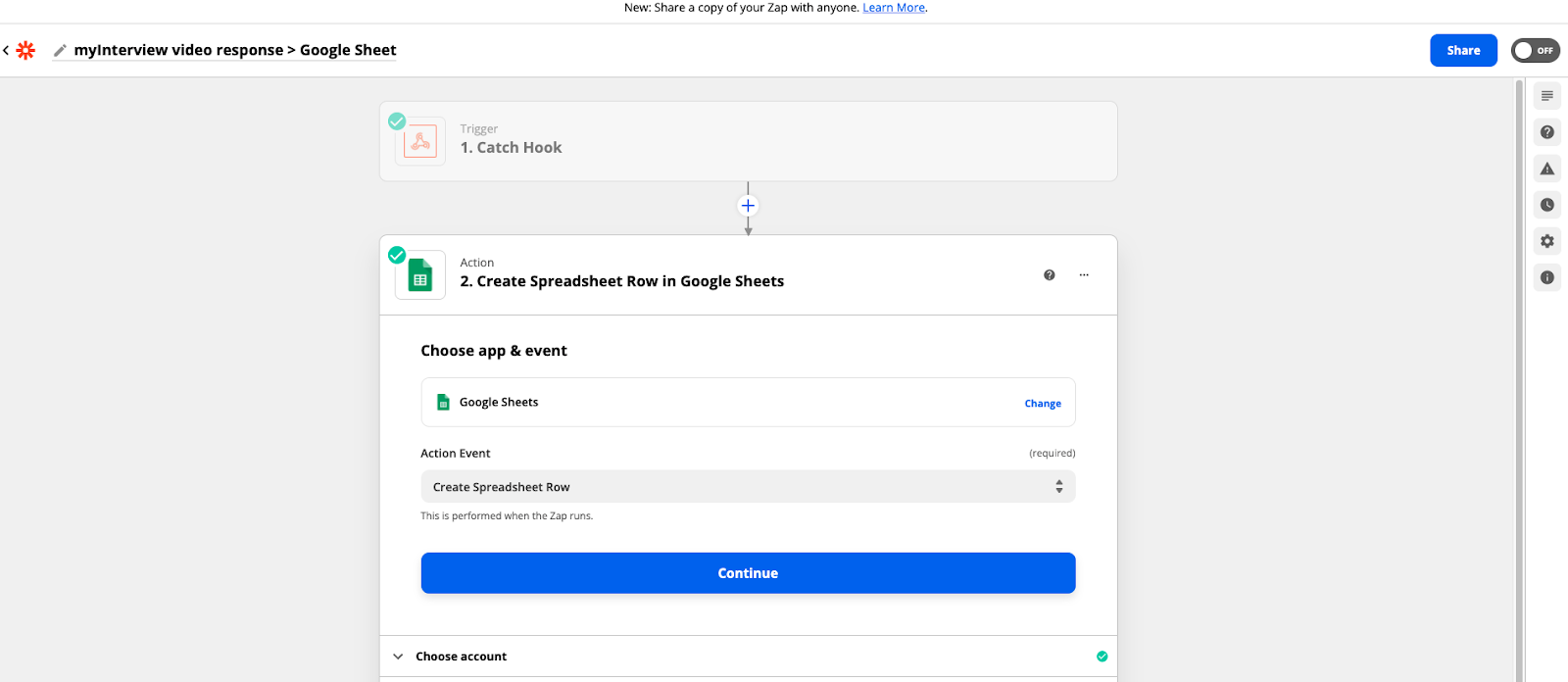Screen dimensions: 1568x682
Task: Expand the Choose account section
Action: coord(461,657)
